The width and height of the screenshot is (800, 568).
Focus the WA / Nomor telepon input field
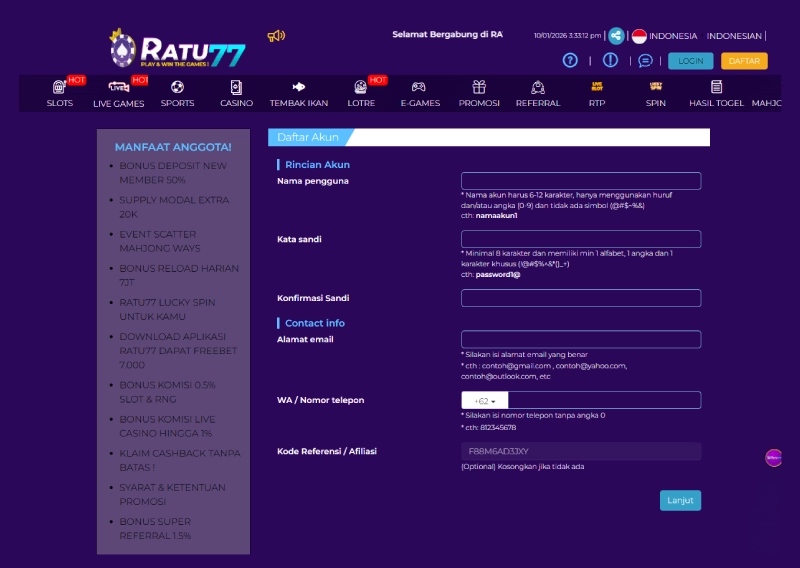coord(604,400)
